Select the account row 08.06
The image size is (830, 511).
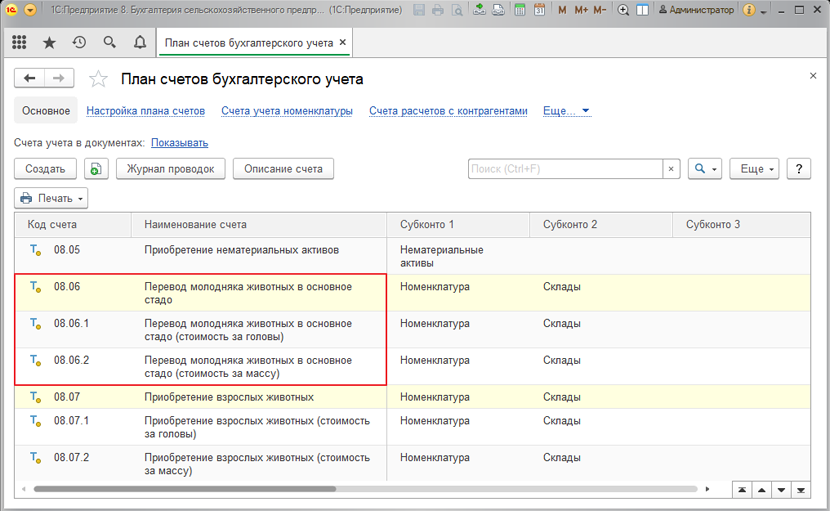point(412,293)
